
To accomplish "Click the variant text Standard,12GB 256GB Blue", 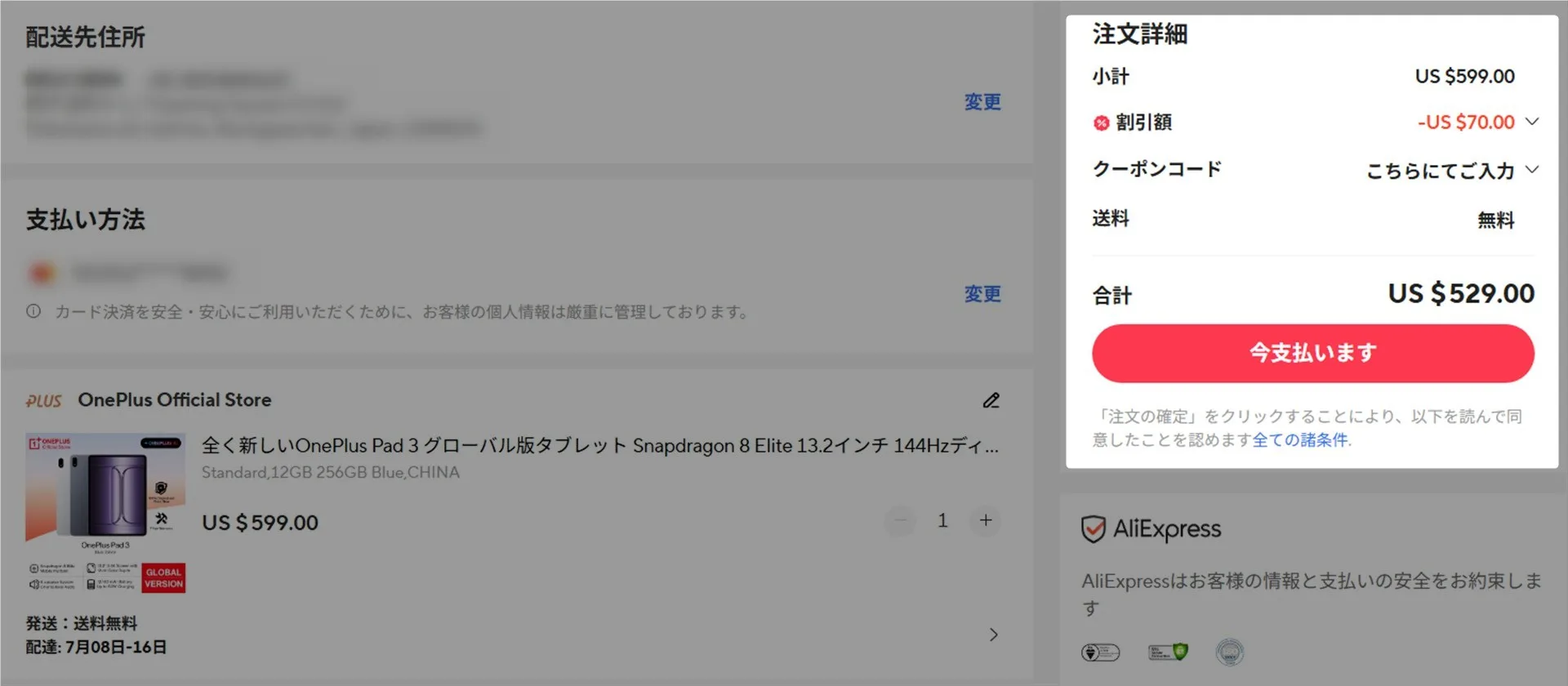I will click(x=330, y=472).
